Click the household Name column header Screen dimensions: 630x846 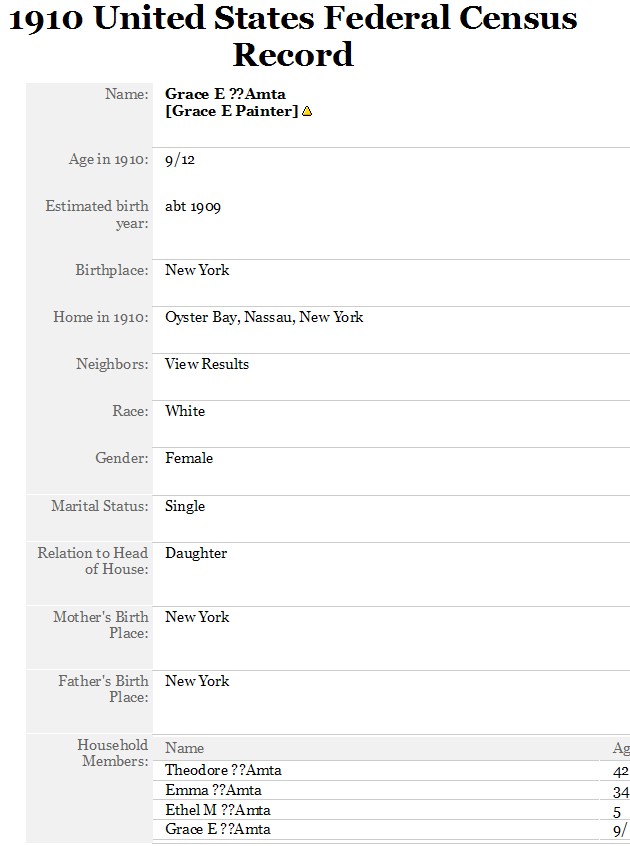tap(184, 748)
